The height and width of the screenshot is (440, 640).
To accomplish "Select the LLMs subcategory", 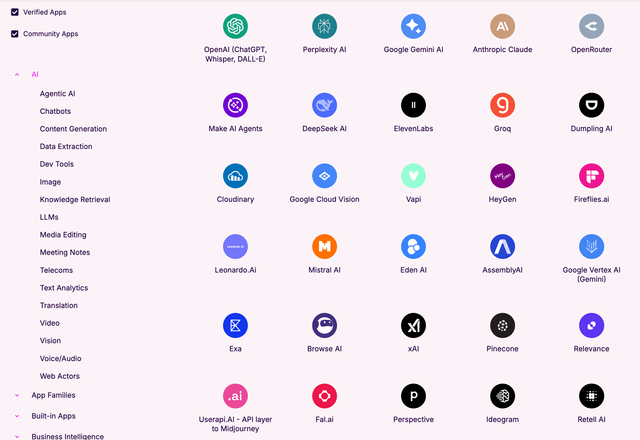I will [x=49, y=217].
